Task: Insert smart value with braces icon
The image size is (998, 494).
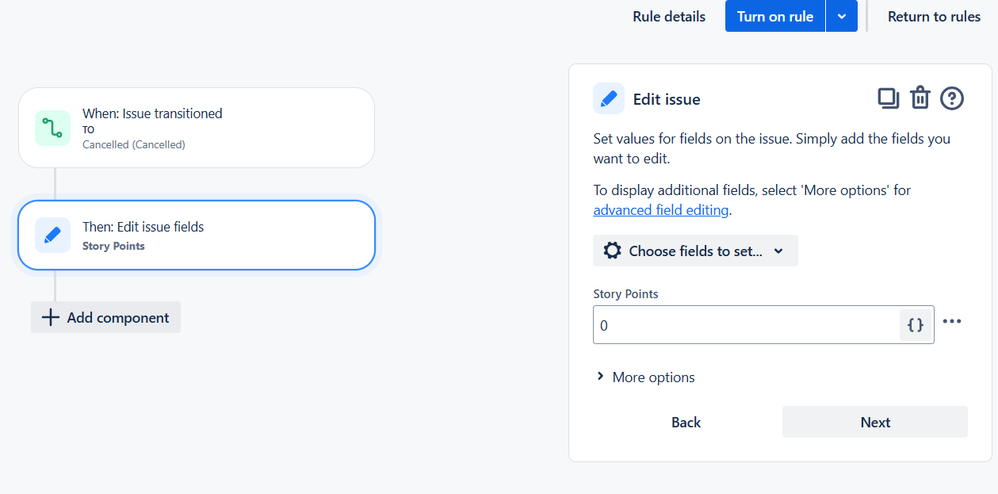Action: coord(915,325)
